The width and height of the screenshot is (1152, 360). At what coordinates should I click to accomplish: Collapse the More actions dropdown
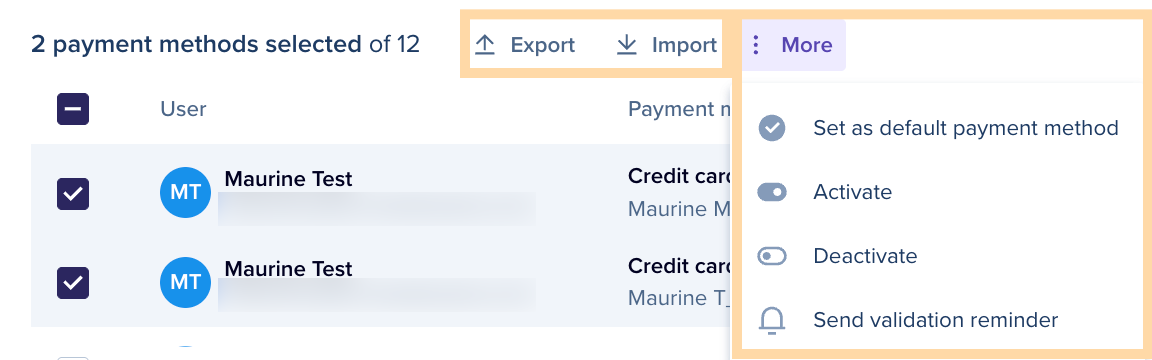(793, 46)
